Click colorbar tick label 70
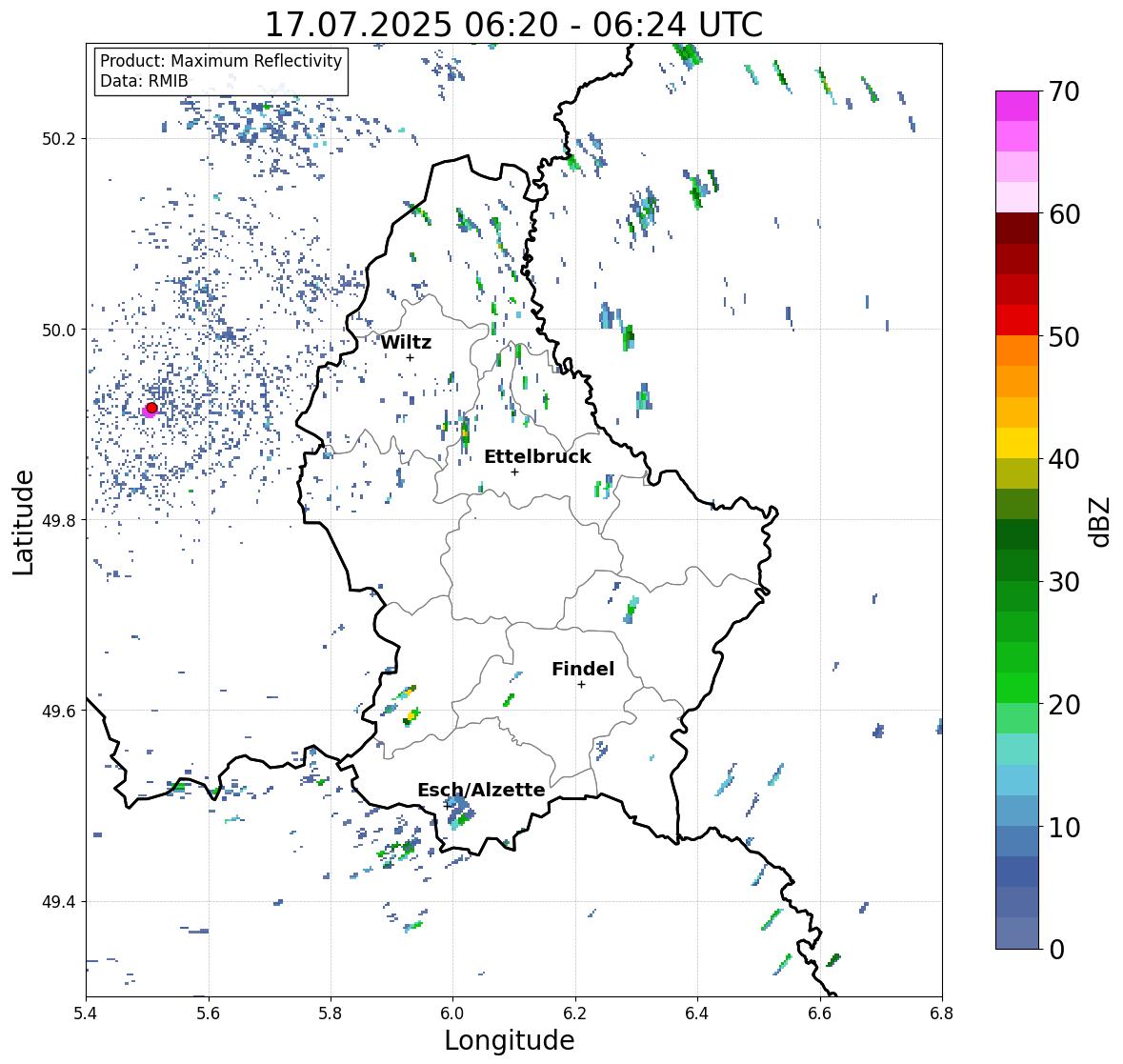The image size is (1123, 1064). pos(1064,91)
